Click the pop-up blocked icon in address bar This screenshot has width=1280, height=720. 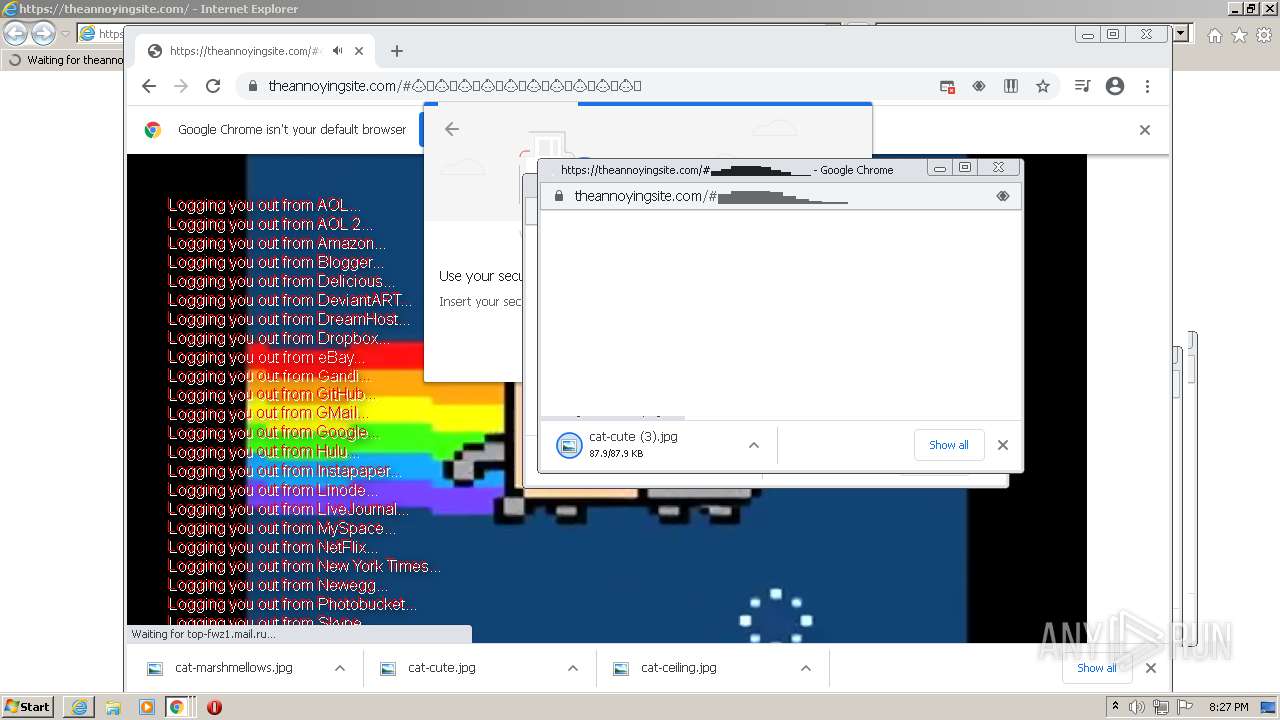click(x=947, y=86)
